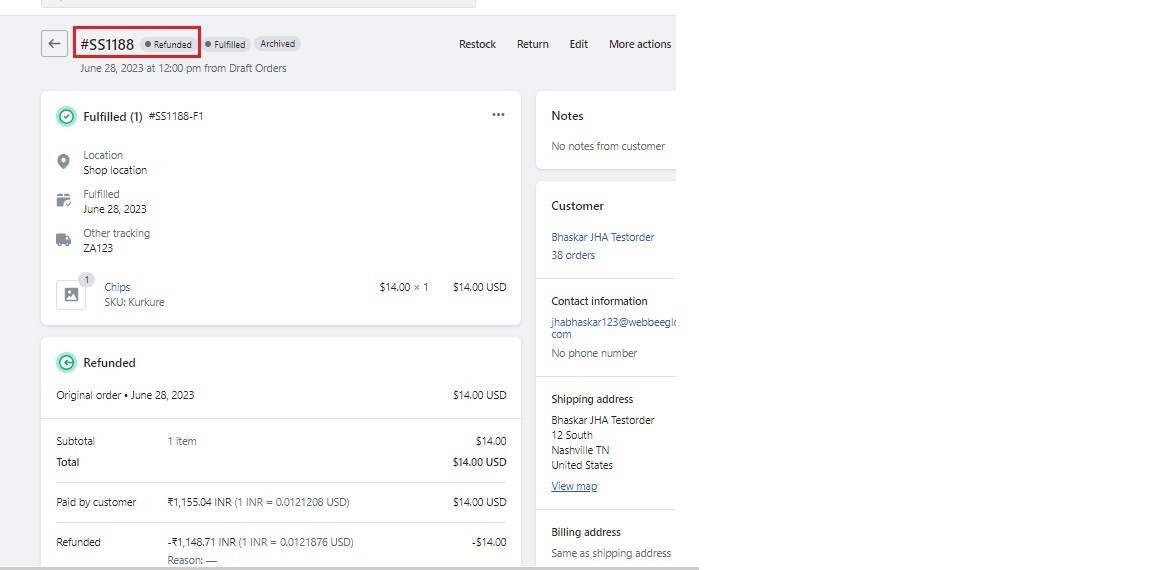Open the More actions menu
Image resolution: width=1169 pixels, height=570 pixels.
coord(640,44)
